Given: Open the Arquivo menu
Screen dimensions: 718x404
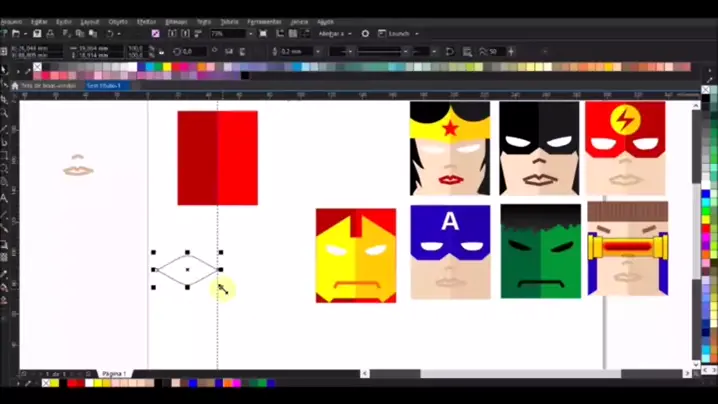Looking at the screenshot, I should click(11, 22).
